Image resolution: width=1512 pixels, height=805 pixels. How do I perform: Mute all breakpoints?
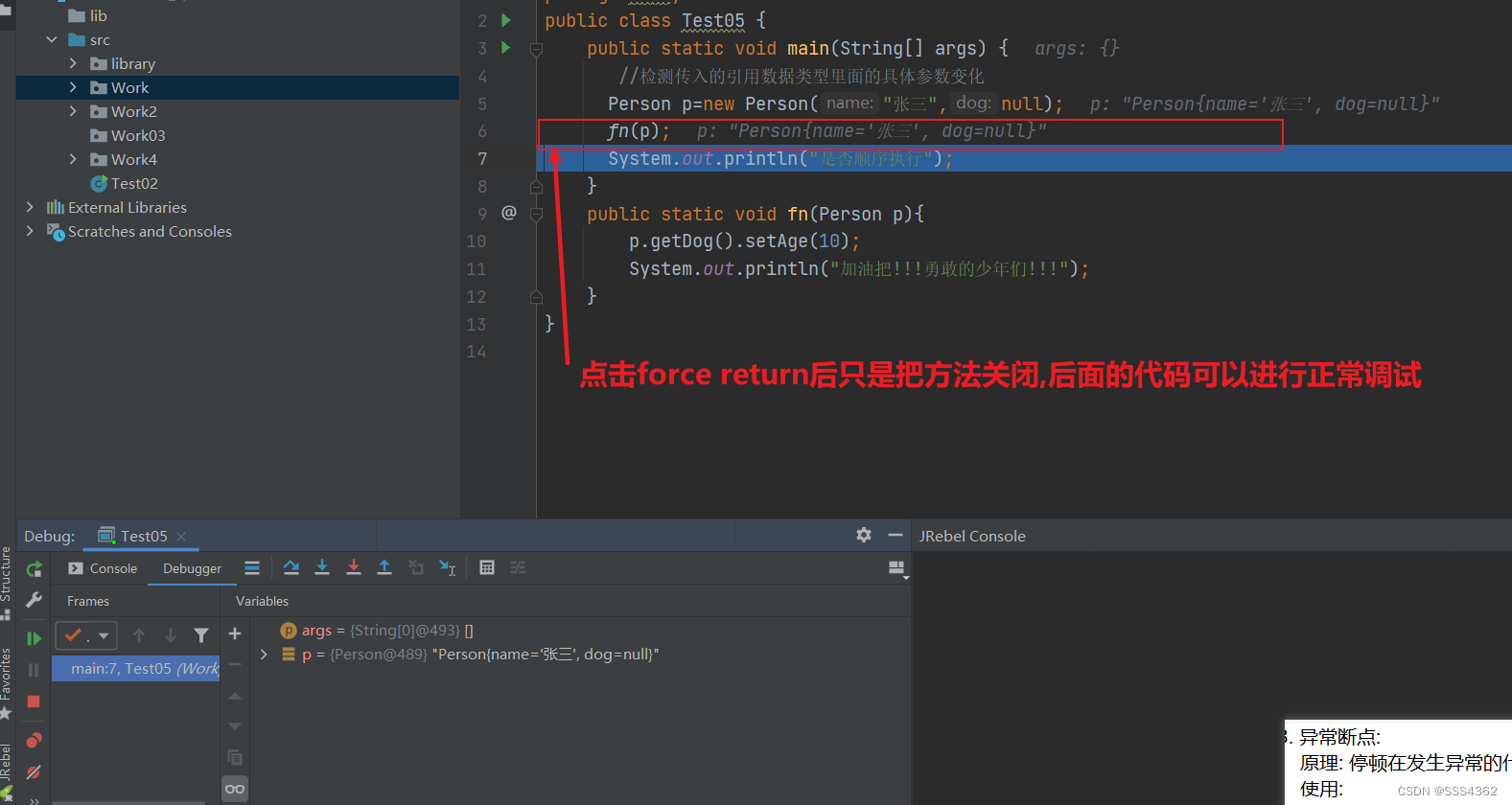pyautogui.click(x=34, y=771)
